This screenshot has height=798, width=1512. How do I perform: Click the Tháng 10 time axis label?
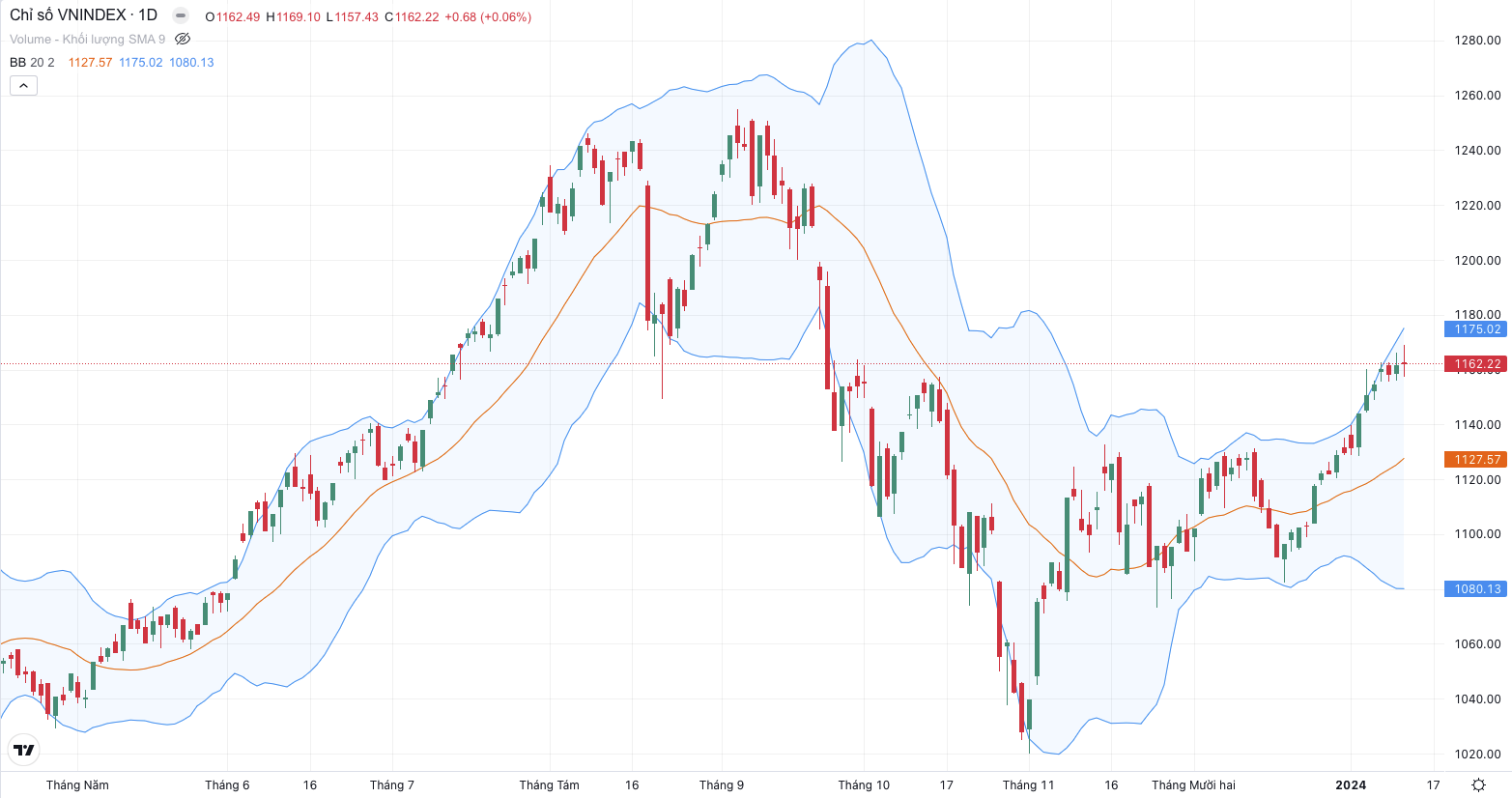864,784
